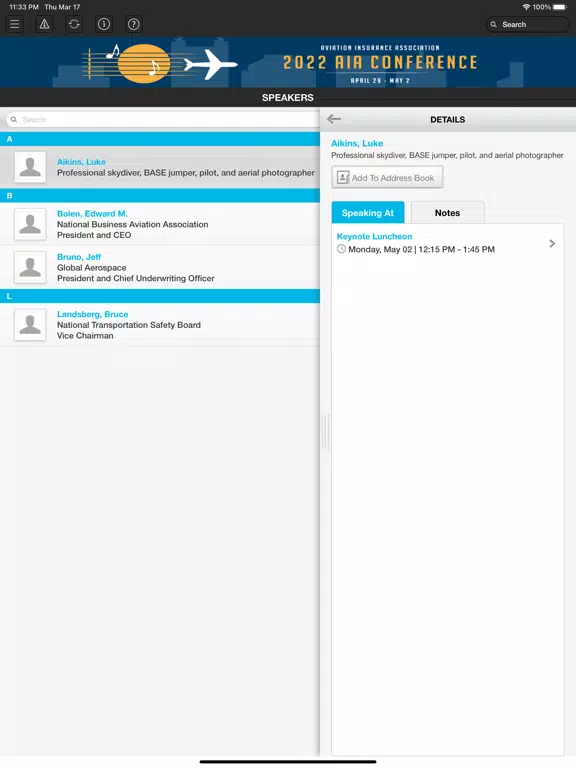Click 'Vice Chairman' text
Screen dimensions: 576x768
85,336
